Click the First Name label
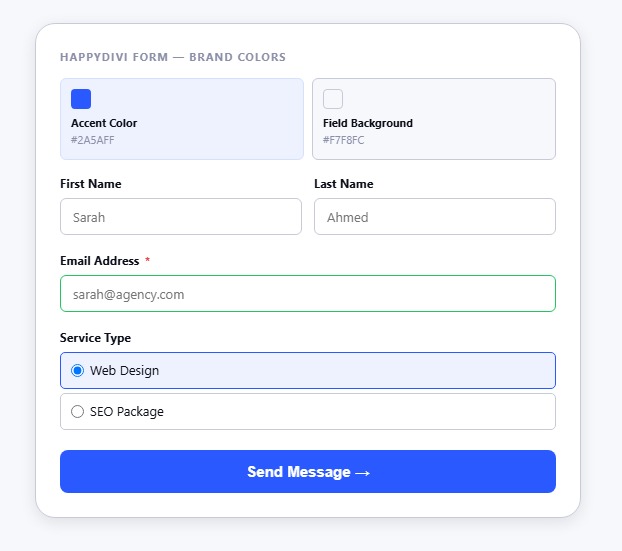Viewport: 622px width, 551px height. point(91,184)
